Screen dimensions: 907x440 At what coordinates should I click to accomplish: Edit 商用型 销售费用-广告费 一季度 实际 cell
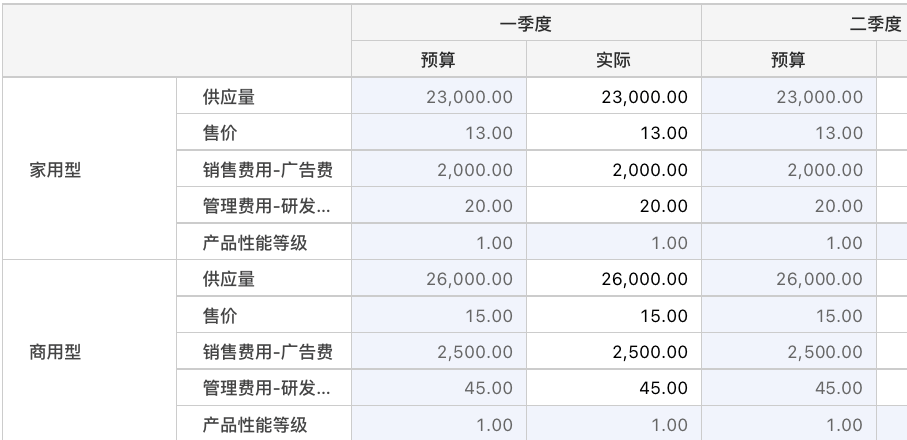point(614,351)
